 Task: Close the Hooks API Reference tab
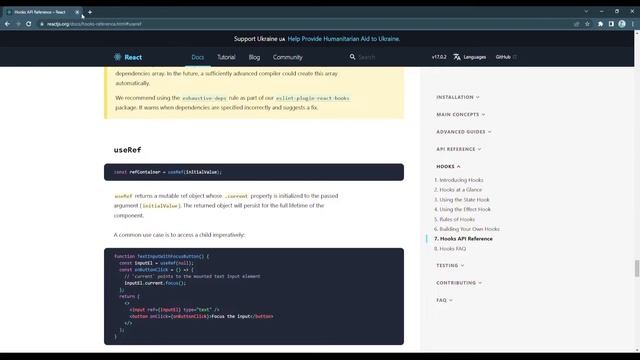pyautogui.click(x=77, y=12)
